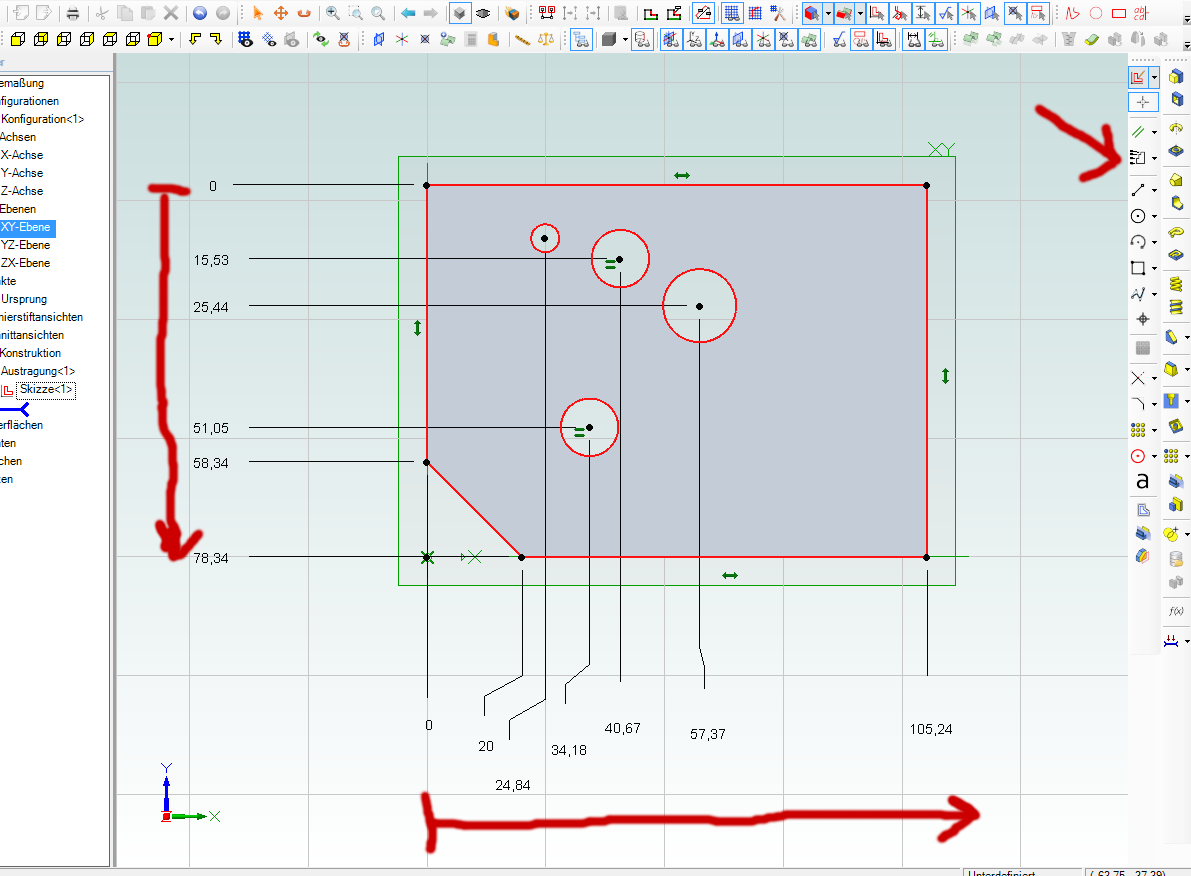The height and width of the screenshot is (876, 1191).
Task: Open the gray cube display dropdown
Action: (624, 40)
